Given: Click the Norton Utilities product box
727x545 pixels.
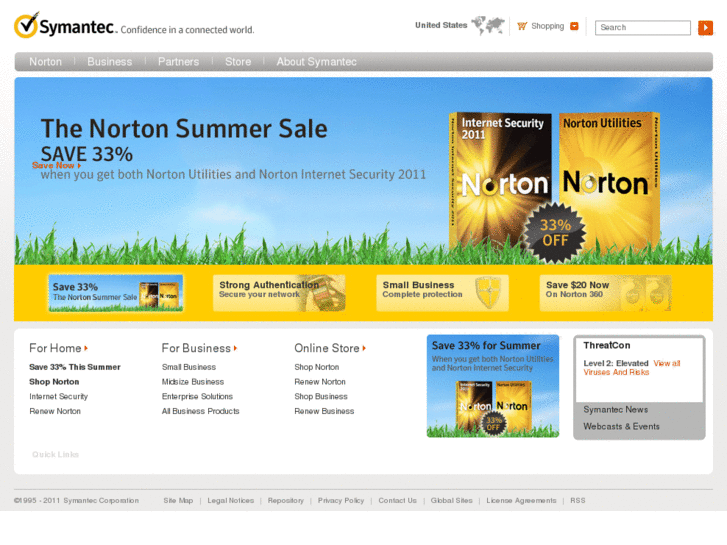Looking at the screenshot, I should 609,181.
